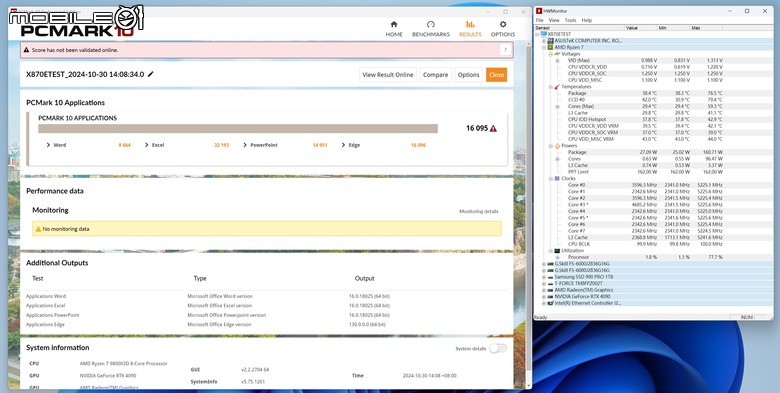
Task: Expand the Samsung SSD 990 PRO 1TB node
Action: point(544,277)
